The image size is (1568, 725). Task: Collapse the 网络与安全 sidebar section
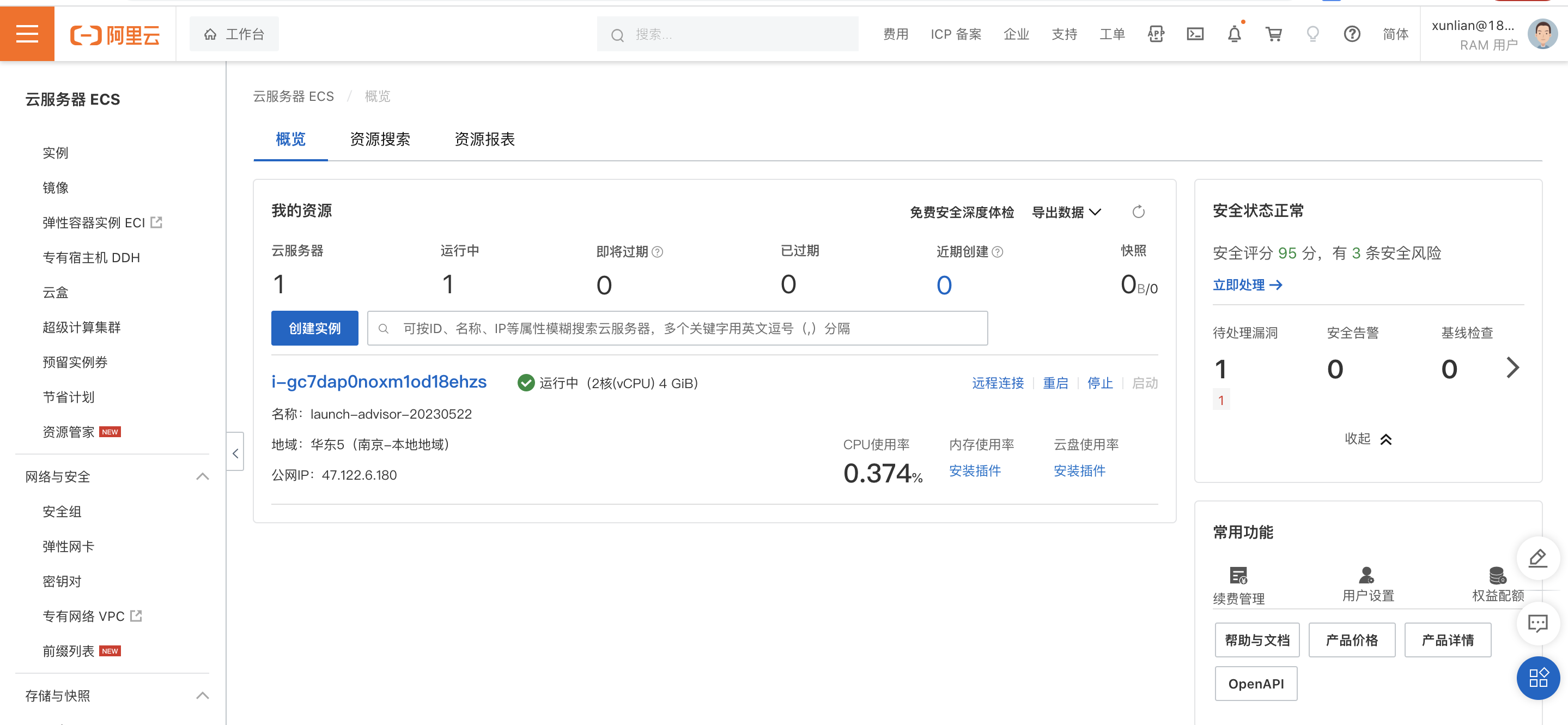pyautogui.click(x=202, y=476)
